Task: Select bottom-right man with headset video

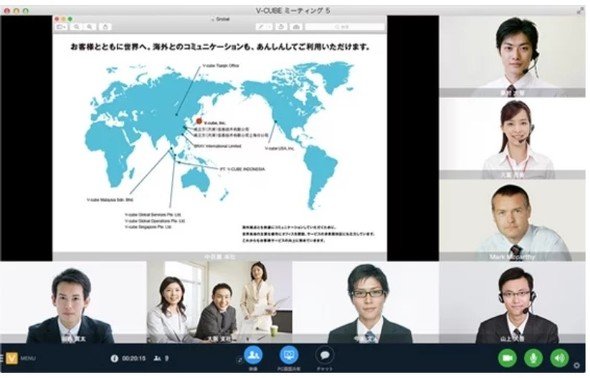Action: (512, 302)
